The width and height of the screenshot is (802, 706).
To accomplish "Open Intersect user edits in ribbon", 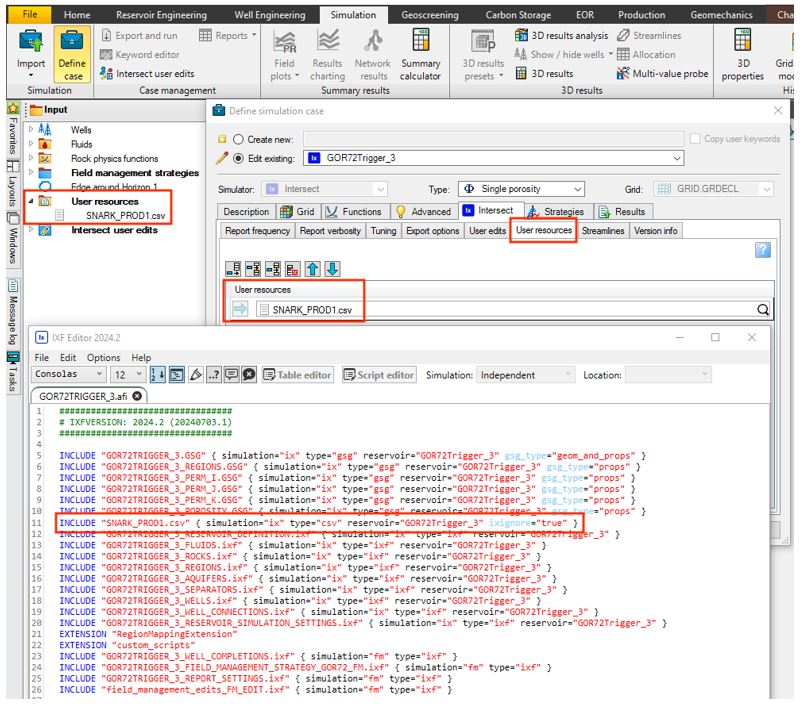I will [x=147, y=74].
